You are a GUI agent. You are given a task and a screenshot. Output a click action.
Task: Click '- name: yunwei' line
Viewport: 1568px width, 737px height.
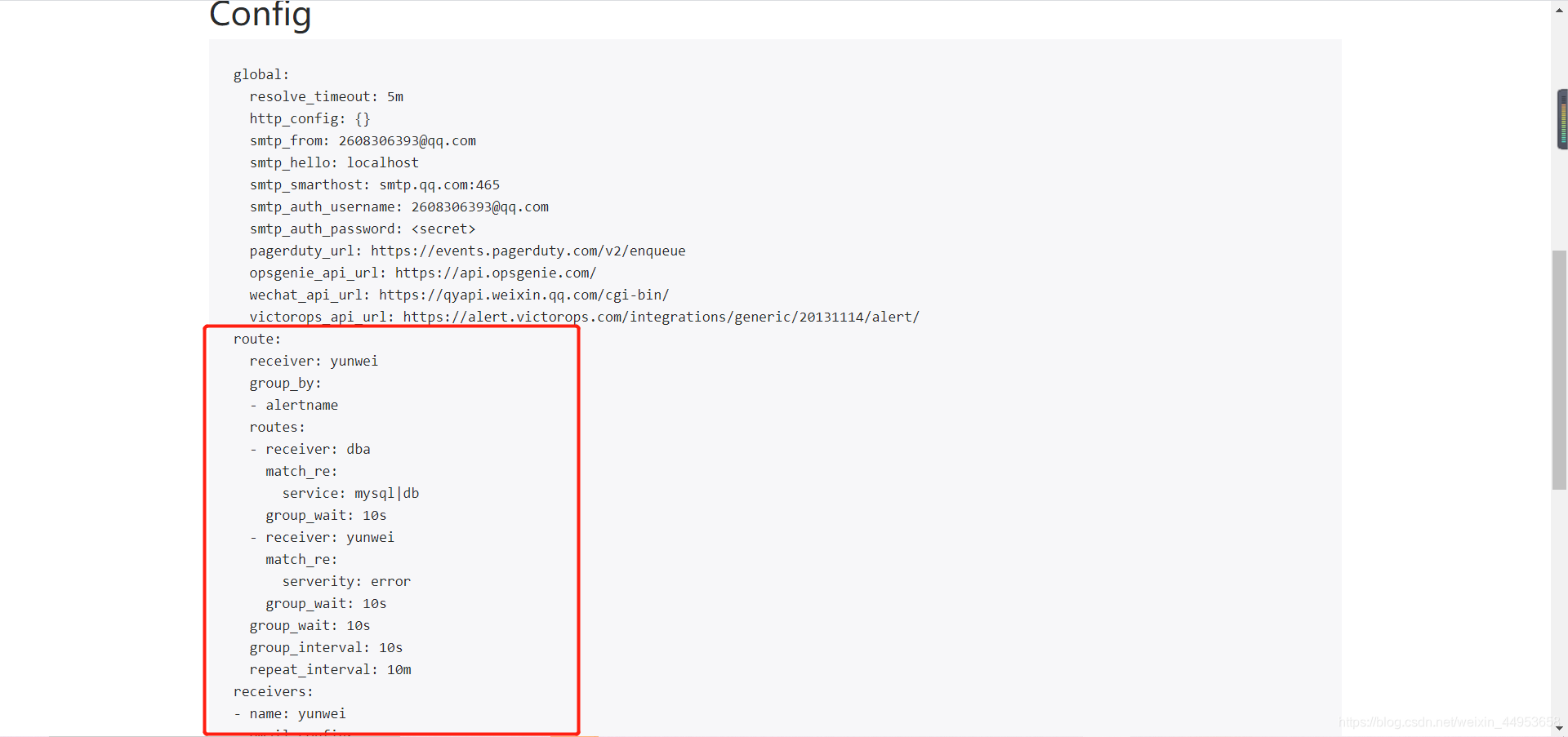[290, 713]
